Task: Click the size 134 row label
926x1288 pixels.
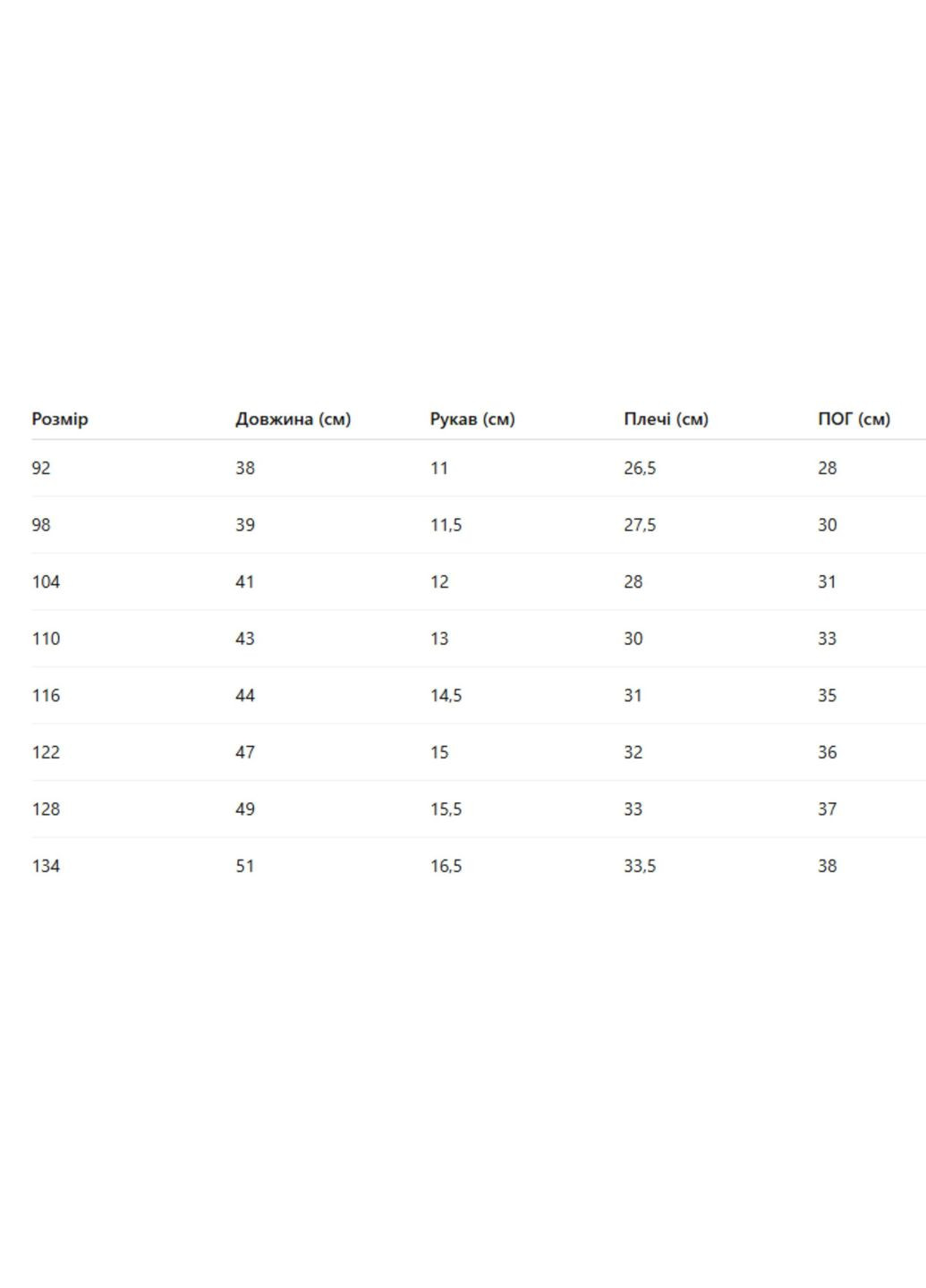Action: (x=46, y=866)
